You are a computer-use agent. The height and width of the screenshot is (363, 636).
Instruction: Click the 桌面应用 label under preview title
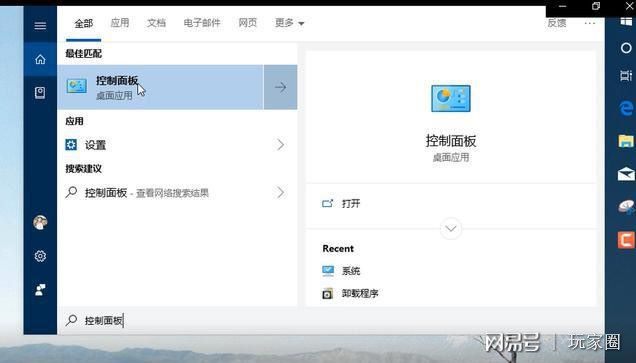451,157
